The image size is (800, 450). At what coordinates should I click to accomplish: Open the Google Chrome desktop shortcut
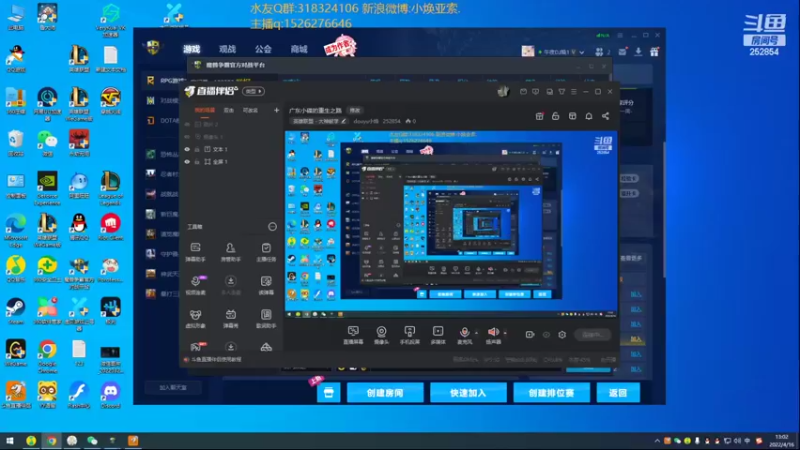[47, 356]
